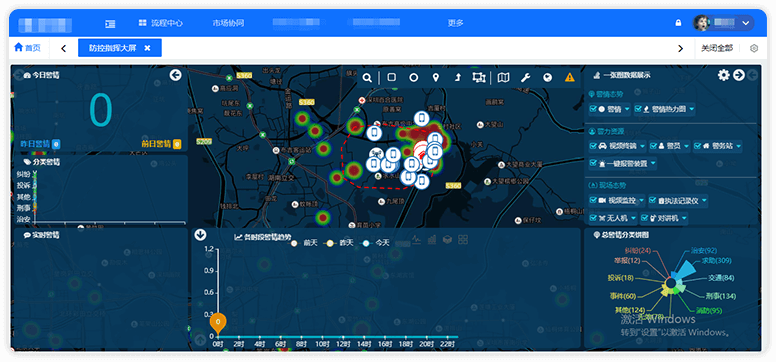Go to 首页 home link
This screenshot has width=776, height=362.
click(x=27, y=48)
